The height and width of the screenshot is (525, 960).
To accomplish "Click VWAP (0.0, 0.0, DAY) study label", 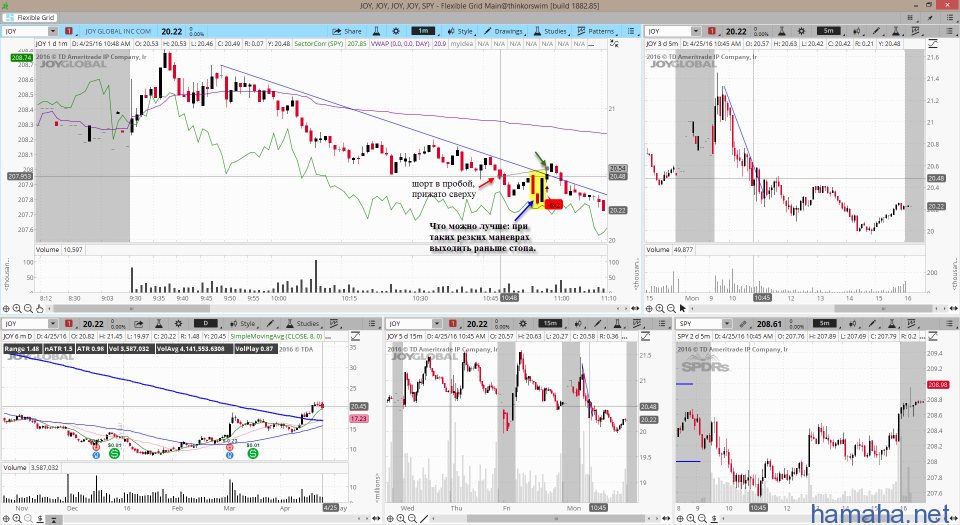I will point(400,44).
